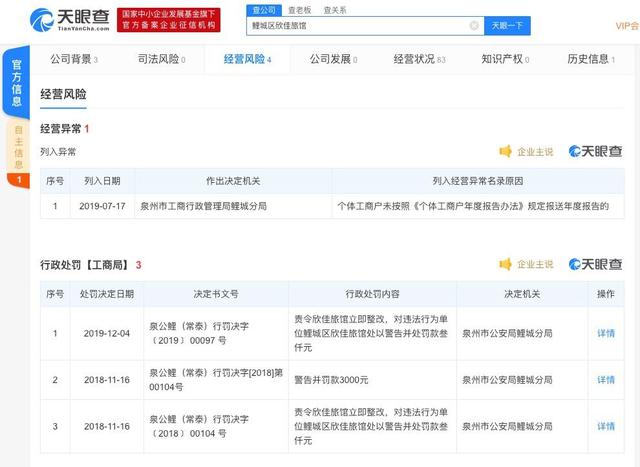
Task: Open 详情 for the 2019-12-04 penalty
Action: tap(606, 334)
